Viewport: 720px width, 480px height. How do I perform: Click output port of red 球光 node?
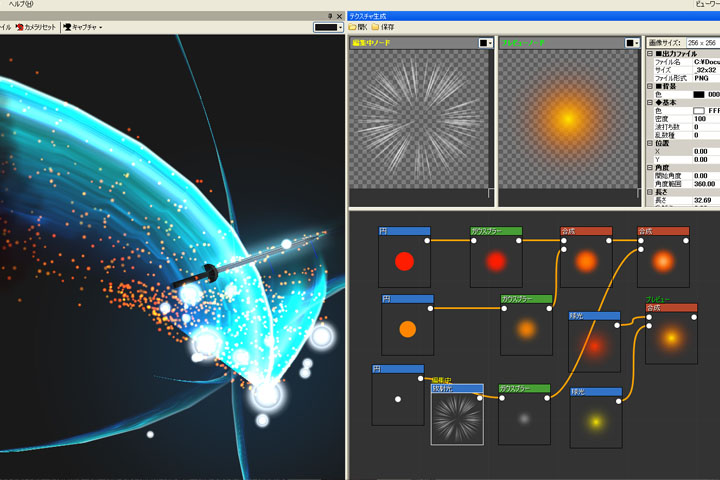(x=617, y=325)
